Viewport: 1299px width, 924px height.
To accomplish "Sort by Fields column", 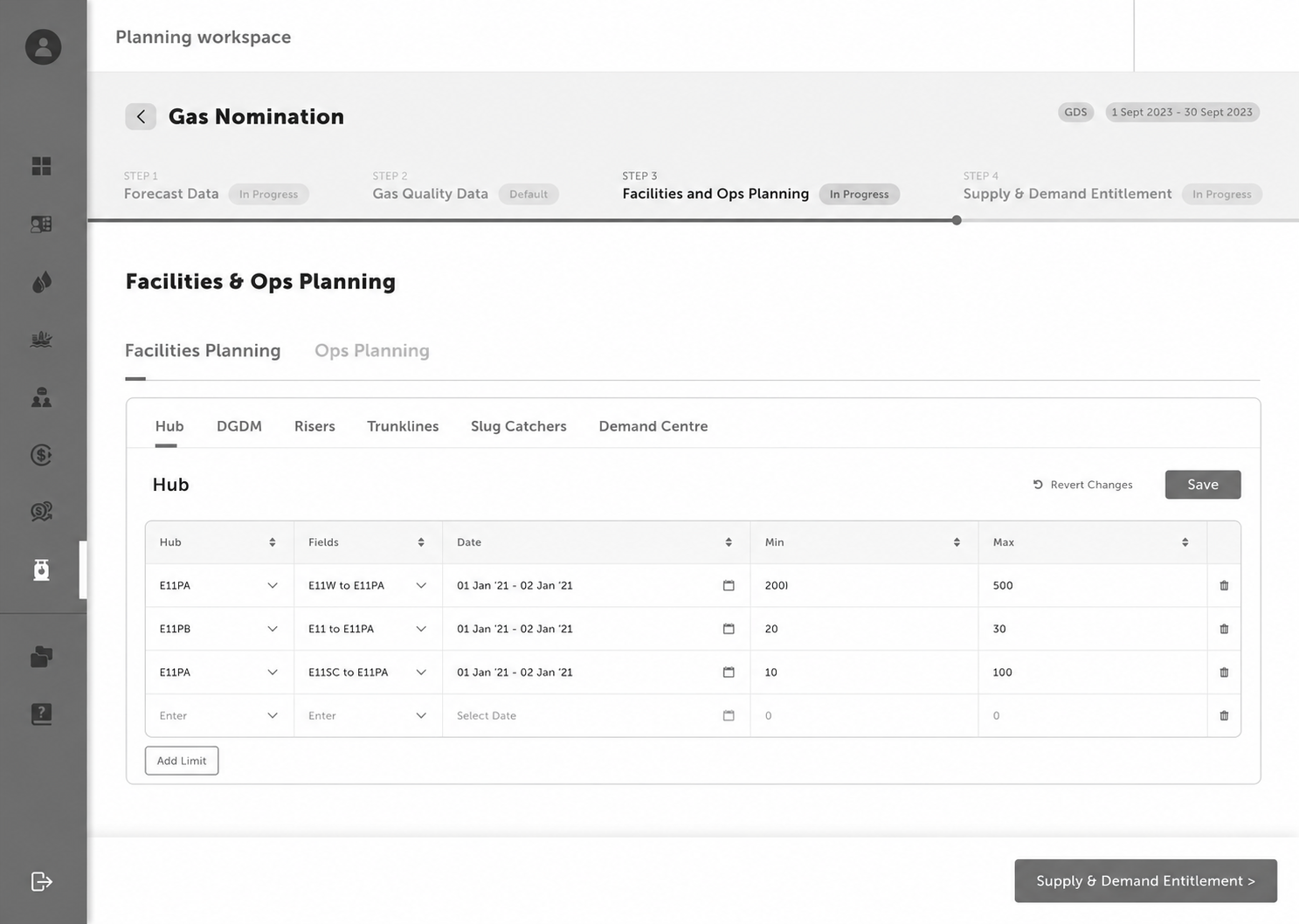I will click(421, 542).
